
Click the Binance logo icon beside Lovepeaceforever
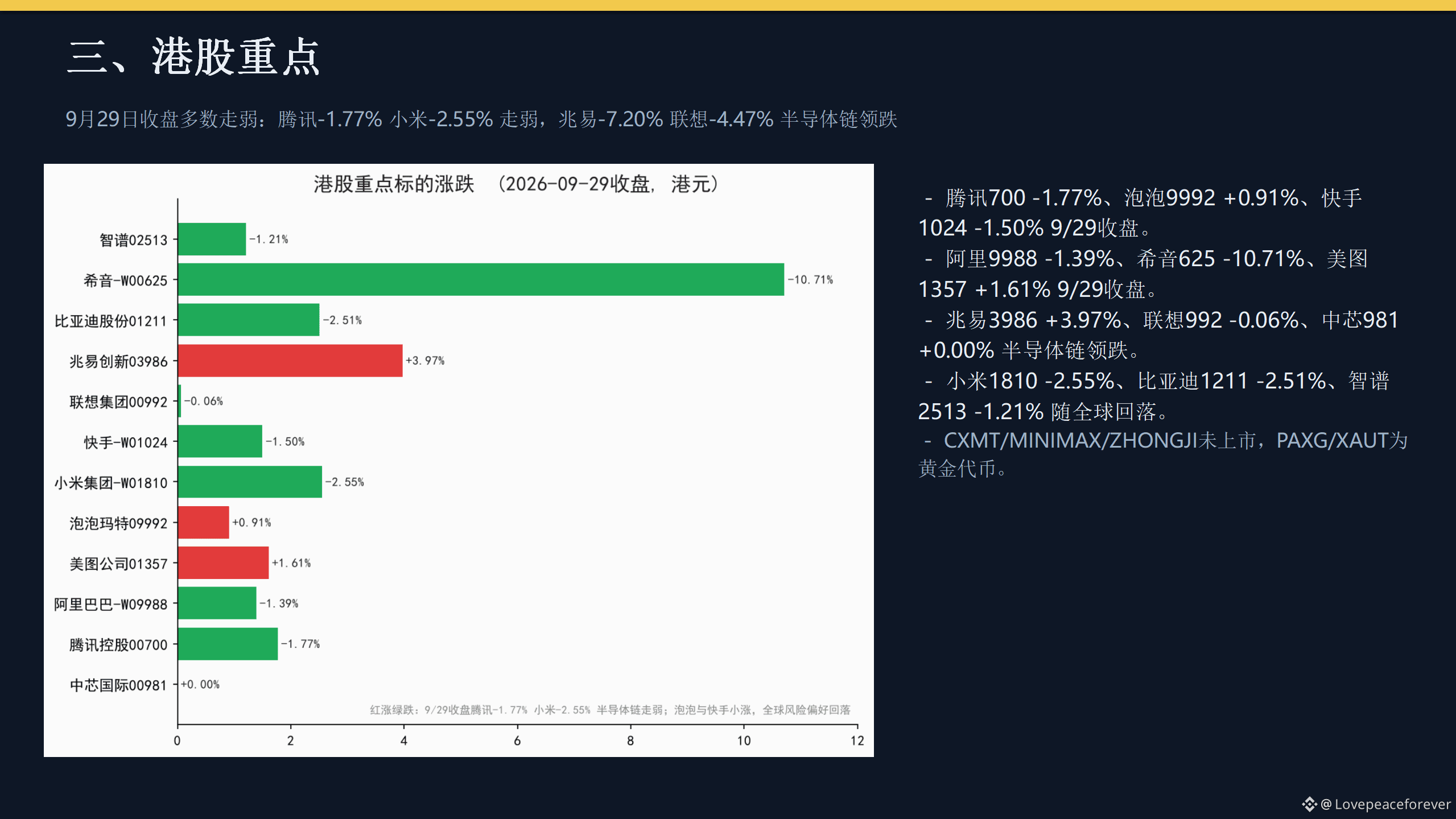pos(1309,804)
